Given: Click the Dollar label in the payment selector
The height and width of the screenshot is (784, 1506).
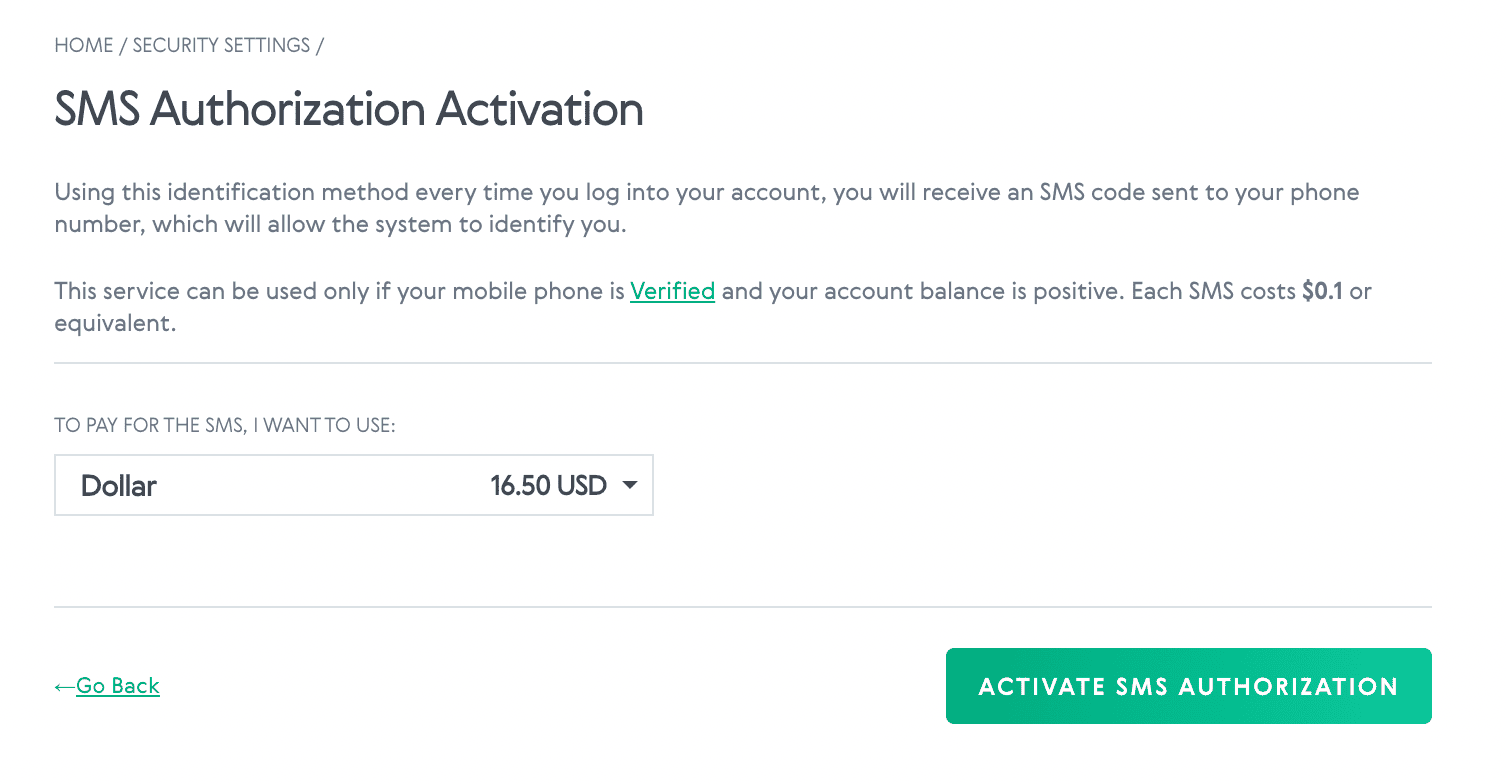Looking at the screenshot, I should pyautogui.click(x=117, y=485).
